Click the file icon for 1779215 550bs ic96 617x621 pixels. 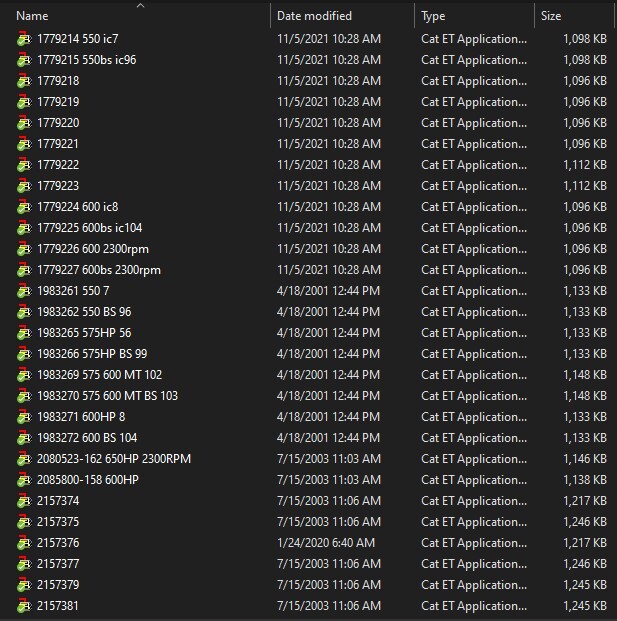[x=24, y=60]
